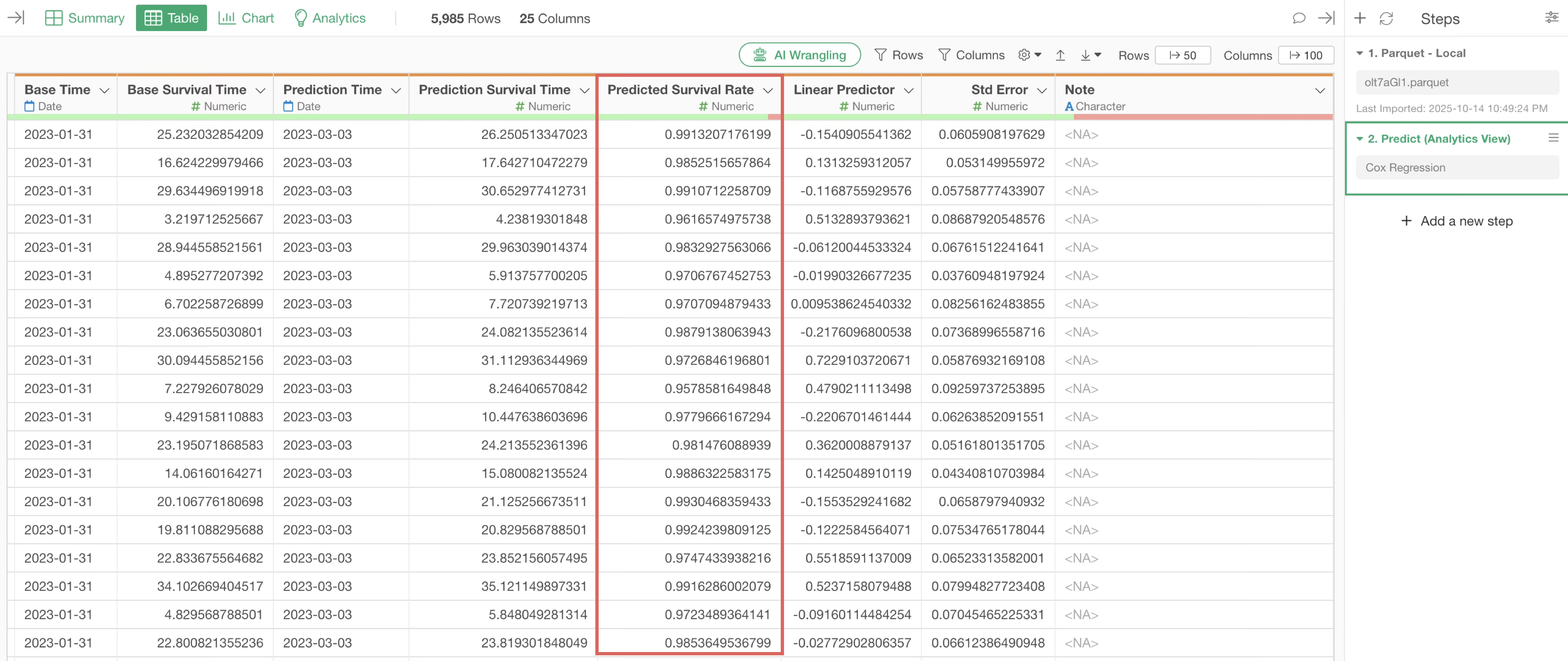The width and height of the screenshot is (1568, 661).
Task: Collapse the Parquet - Local step
Action: pyautogui.click(x=1359, y=54)
